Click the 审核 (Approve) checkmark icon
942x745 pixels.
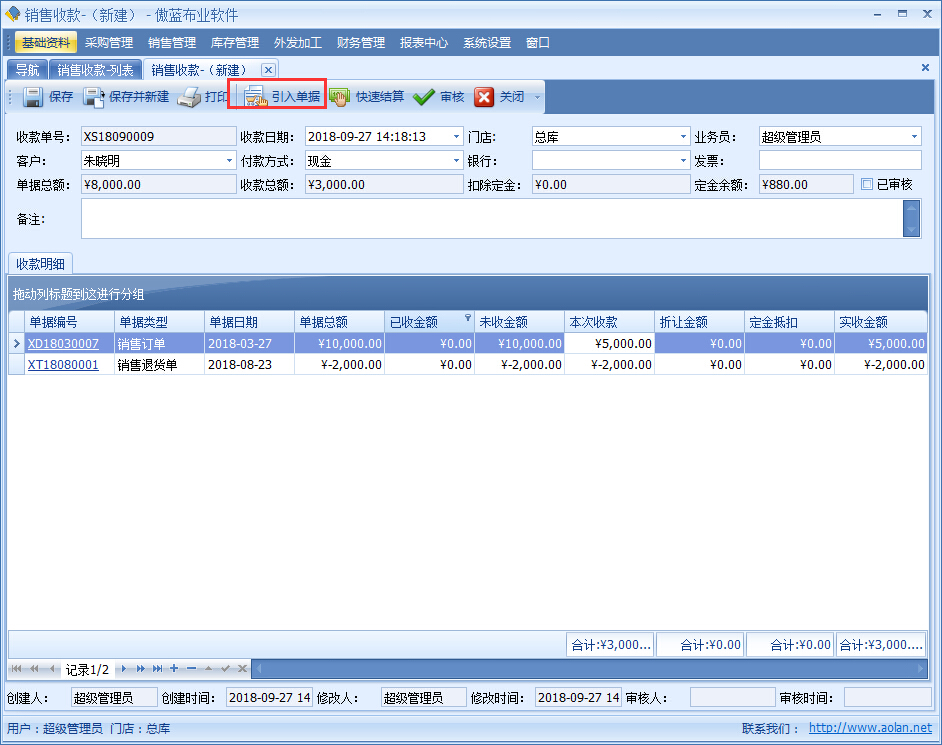point(424,97)
